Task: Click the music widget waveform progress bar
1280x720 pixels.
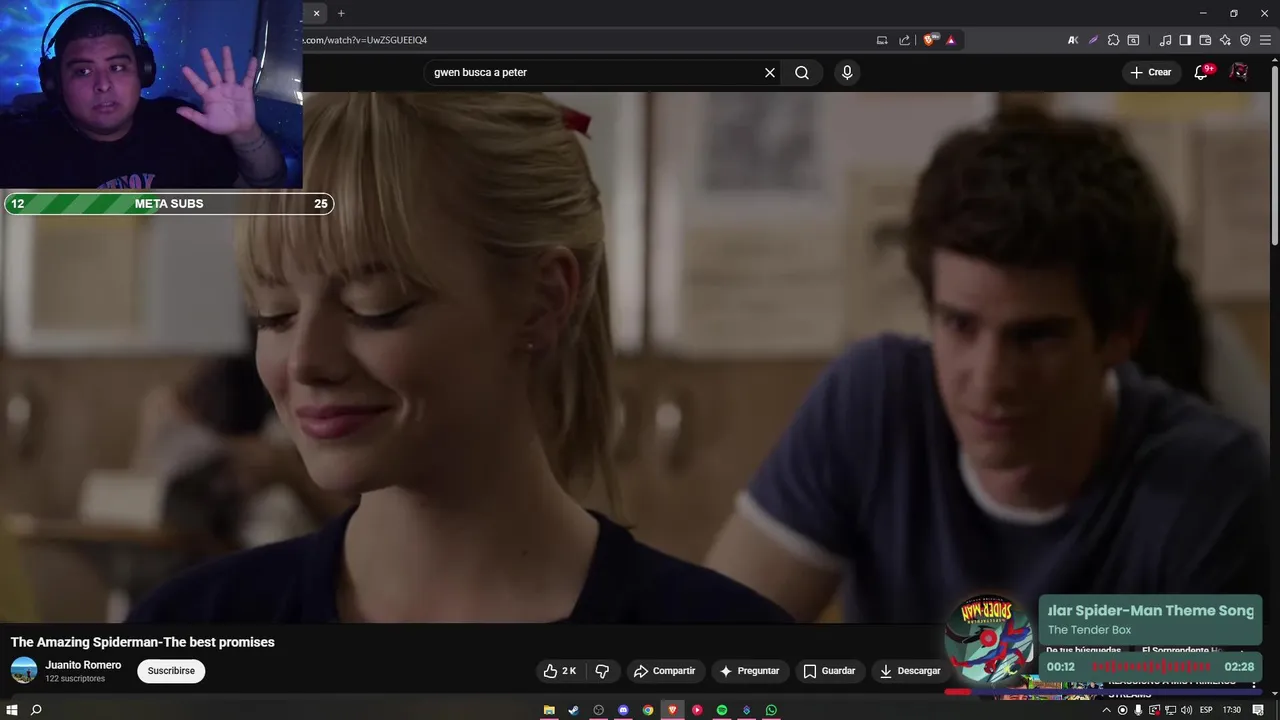Action: (1151, 667)
